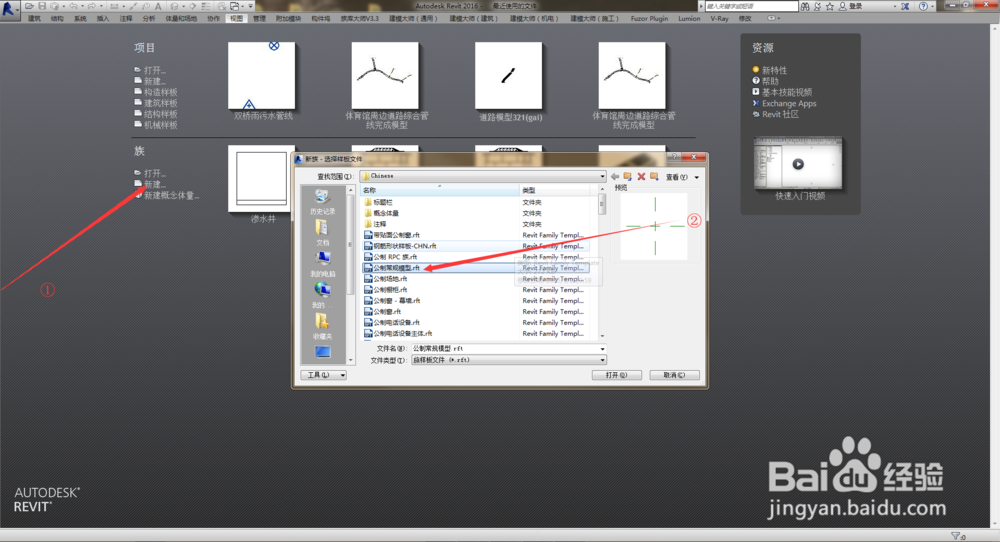Image resolution: width=1000 pixels, height=542 pixels.
Task: Sort file list by 名称 column header
Action: (x=440, y=191)
